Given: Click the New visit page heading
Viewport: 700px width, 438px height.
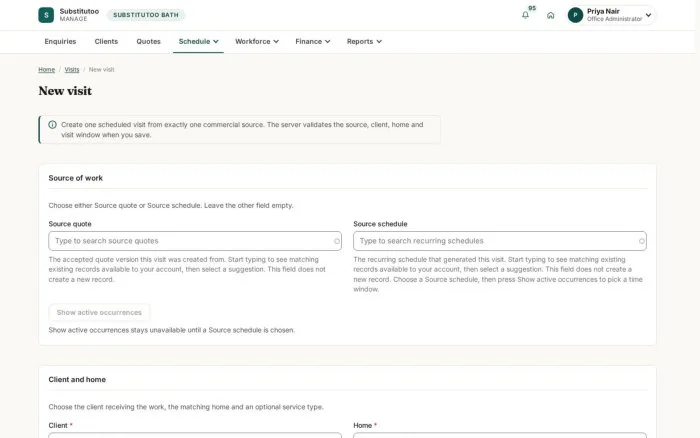Looking at the screenshot, I should [x=65, y=91].
